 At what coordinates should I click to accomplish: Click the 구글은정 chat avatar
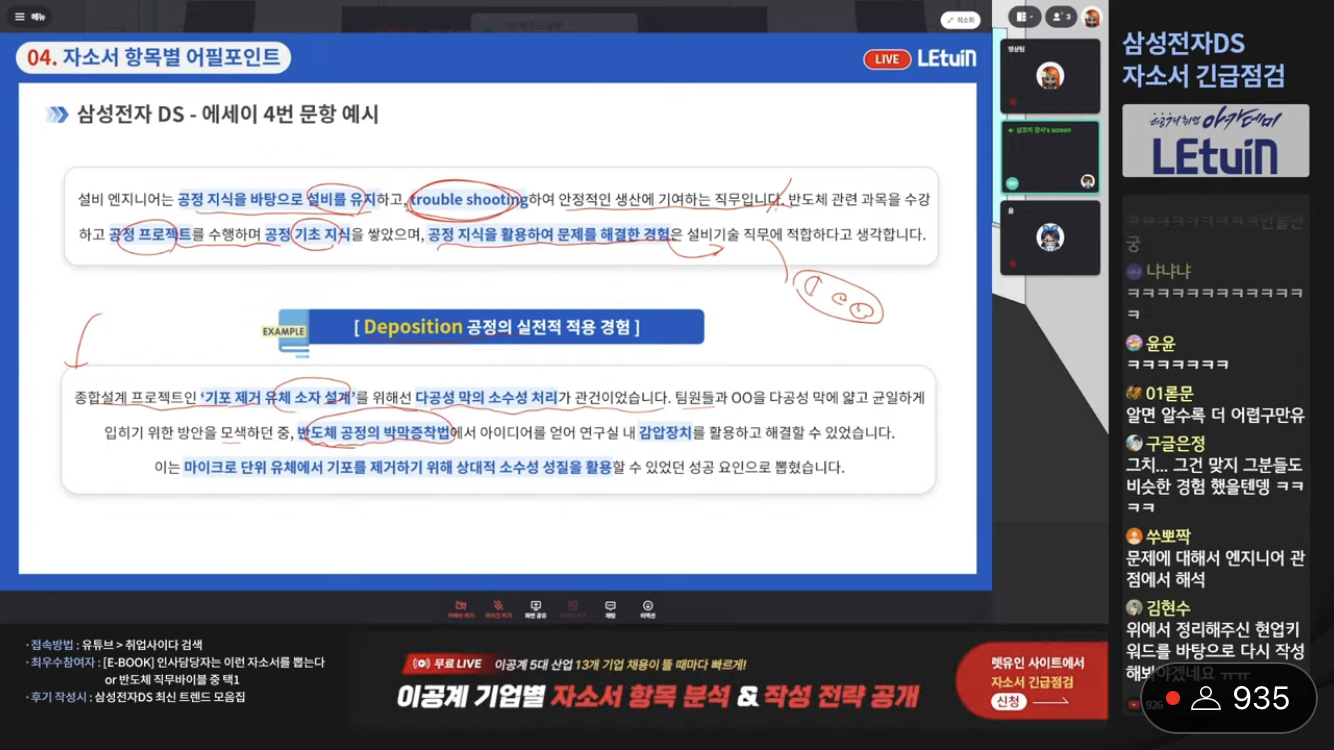1134,442
